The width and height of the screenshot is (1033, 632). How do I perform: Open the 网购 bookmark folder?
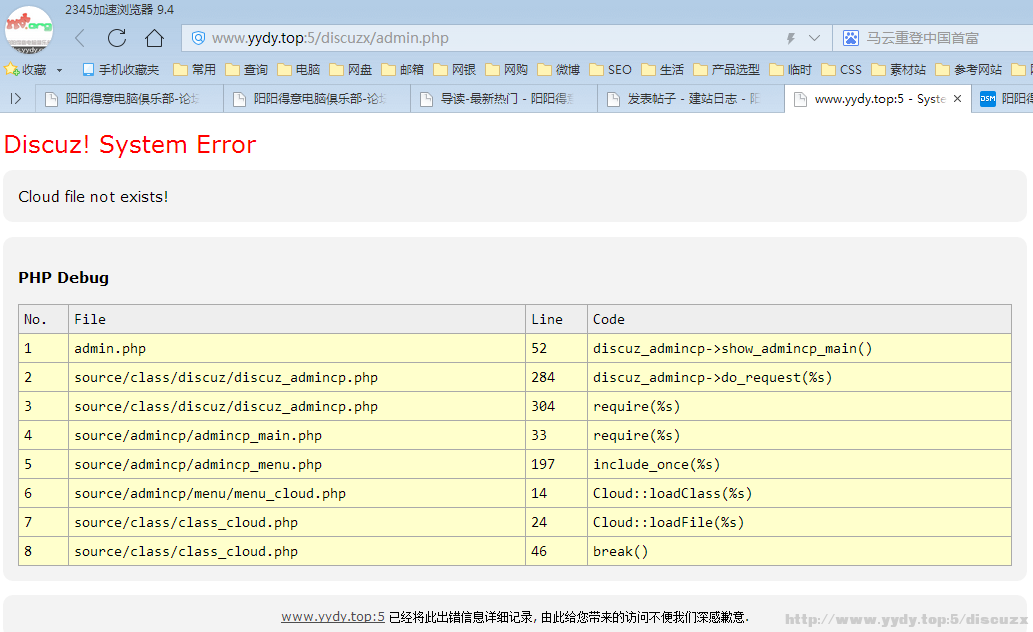point(507,69)
